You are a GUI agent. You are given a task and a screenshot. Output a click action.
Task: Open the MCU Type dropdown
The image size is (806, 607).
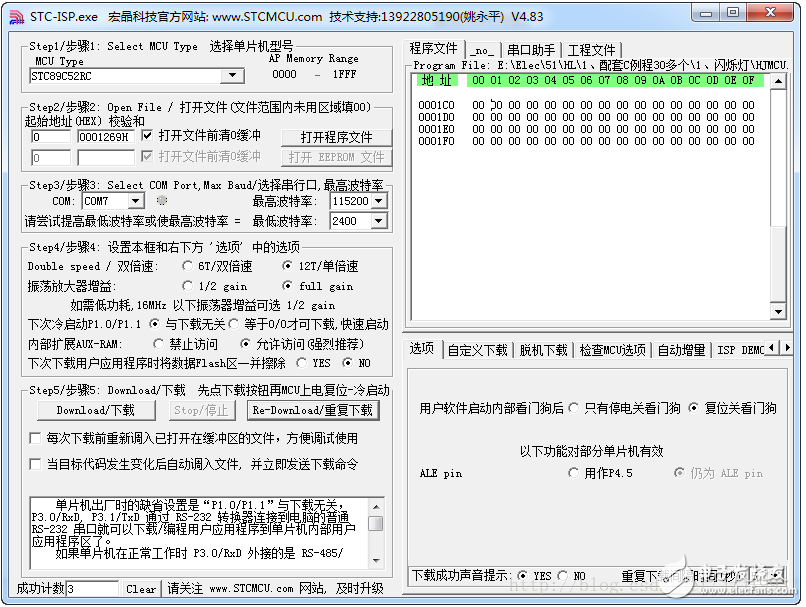tap(232, 75)
